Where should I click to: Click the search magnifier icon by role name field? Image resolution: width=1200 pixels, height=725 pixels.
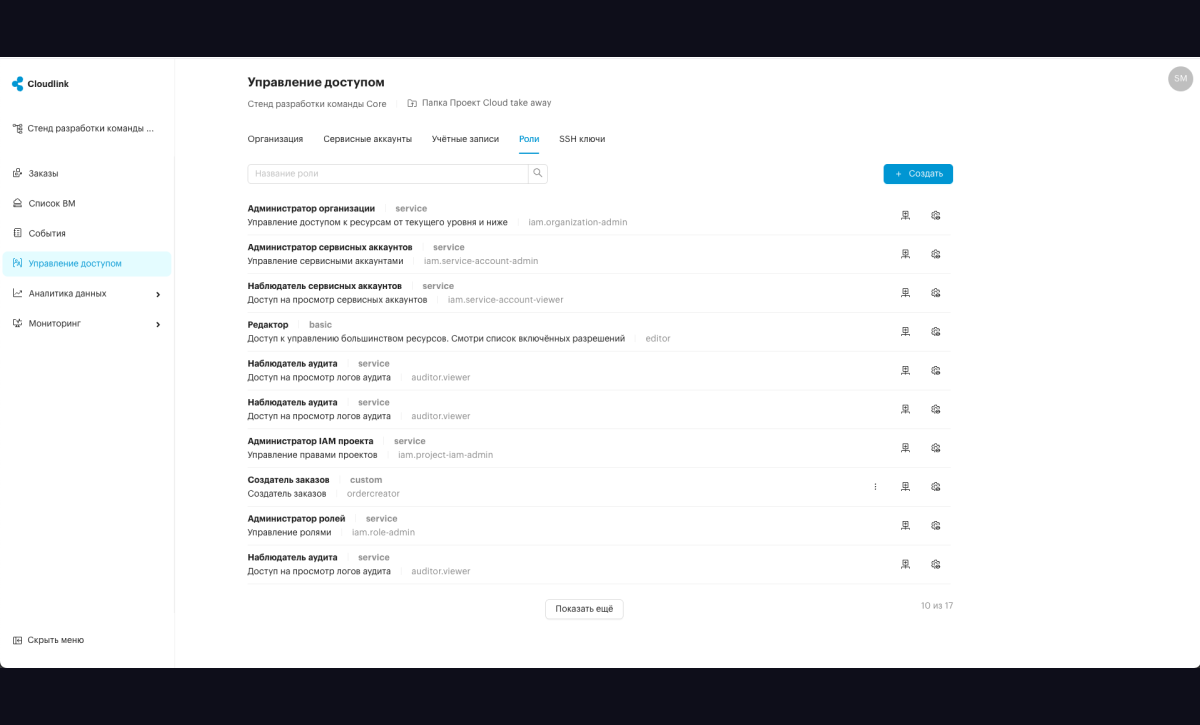click(x=538, y=174)
